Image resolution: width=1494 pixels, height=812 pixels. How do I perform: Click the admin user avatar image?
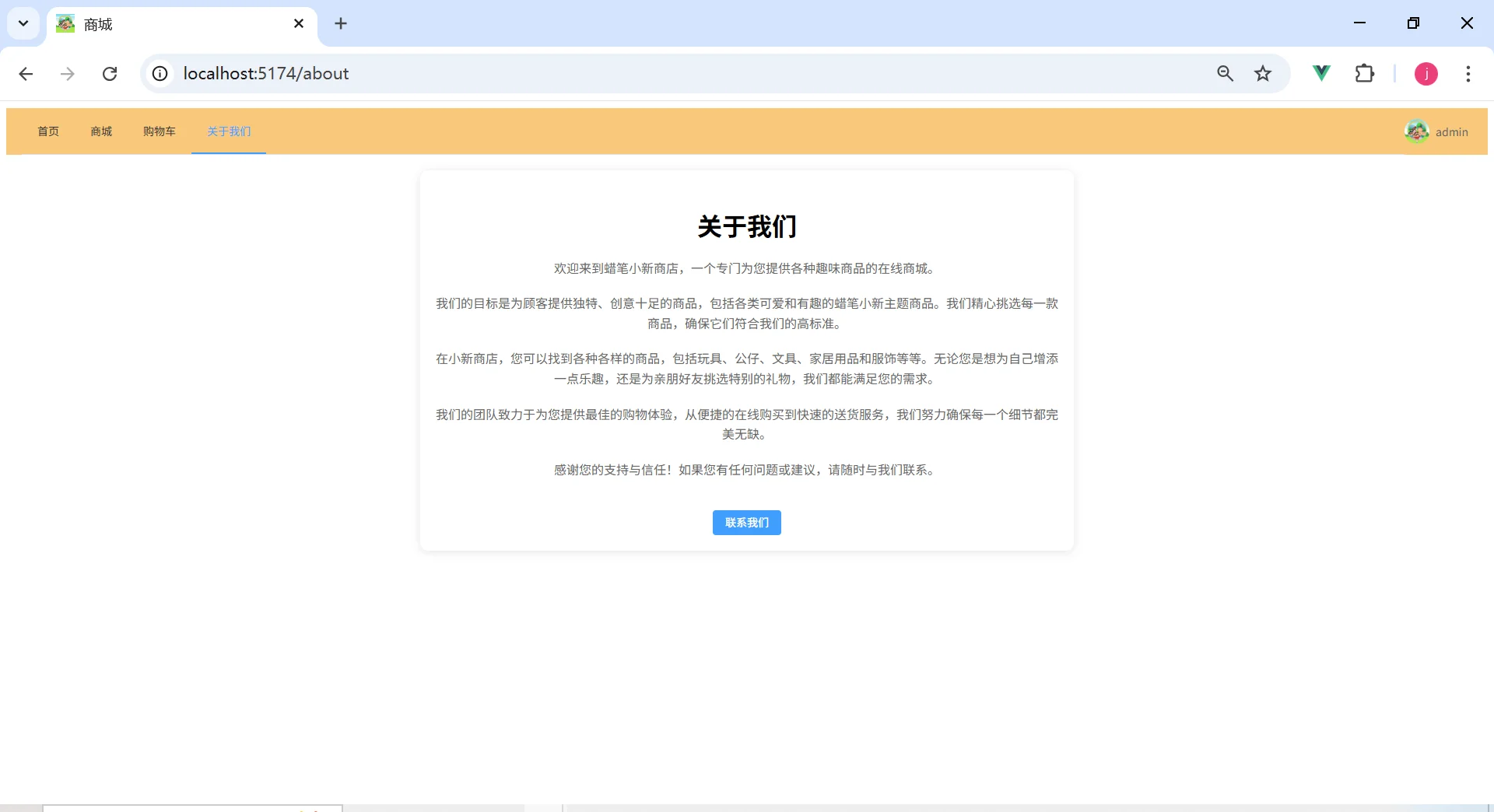coord(1417,131)
